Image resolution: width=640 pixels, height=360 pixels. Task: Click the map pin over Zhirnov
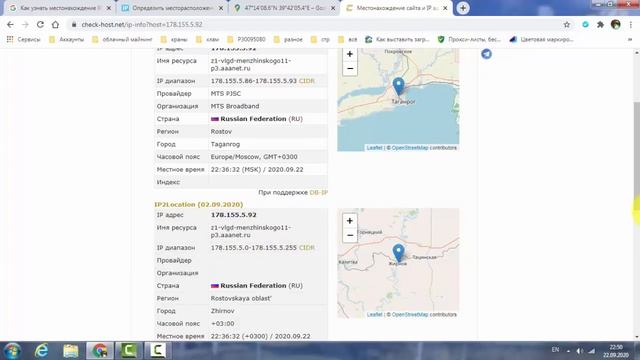398,253
